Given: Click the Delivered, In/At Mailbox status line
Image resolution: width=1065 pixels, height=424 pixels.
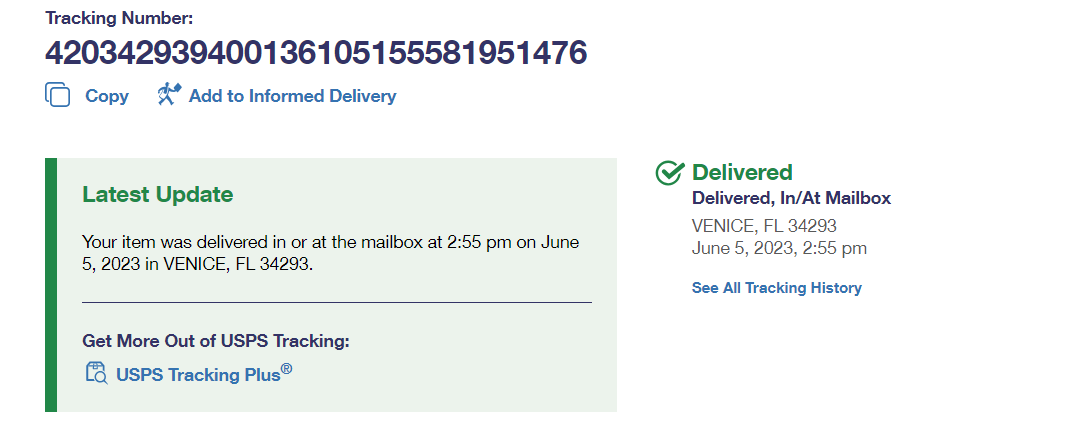Looking at the screenshot, I should 791,198.
